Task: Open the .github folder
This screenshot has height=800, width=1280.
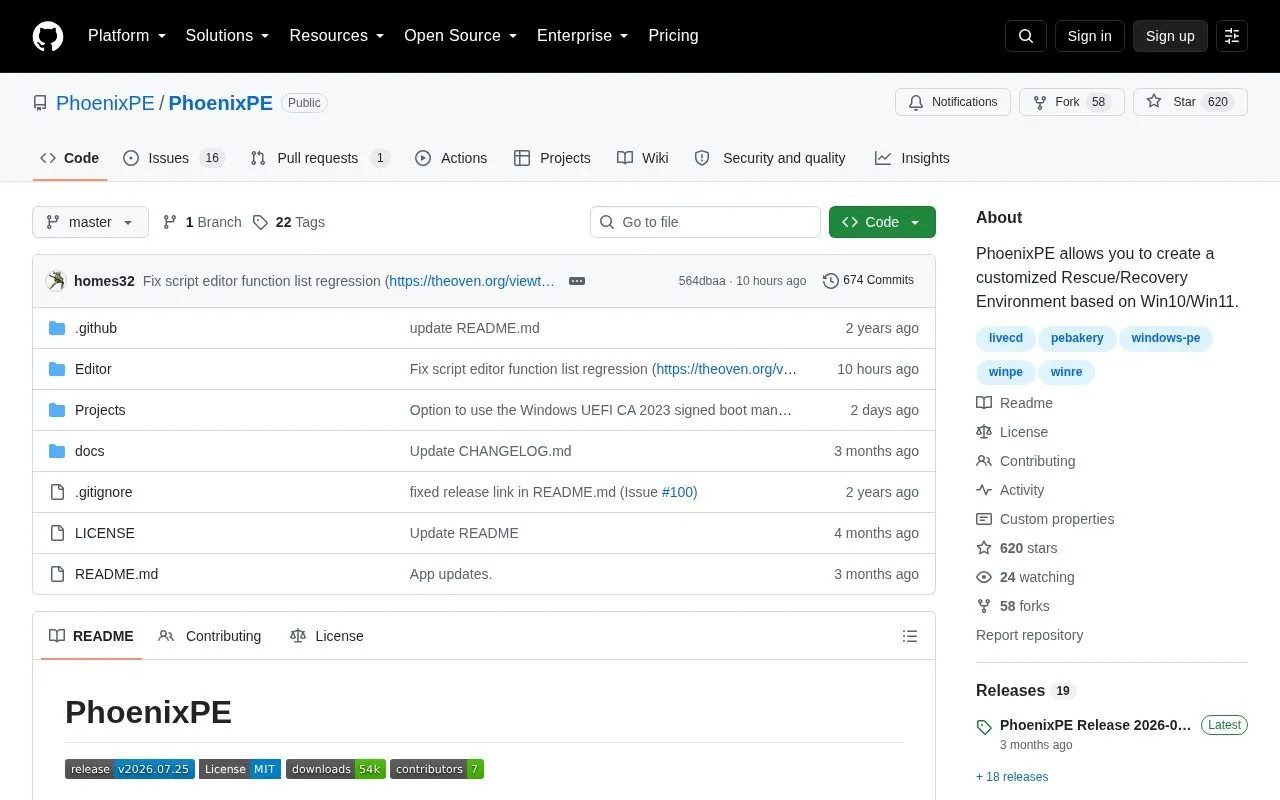Action: click(96, 328)
